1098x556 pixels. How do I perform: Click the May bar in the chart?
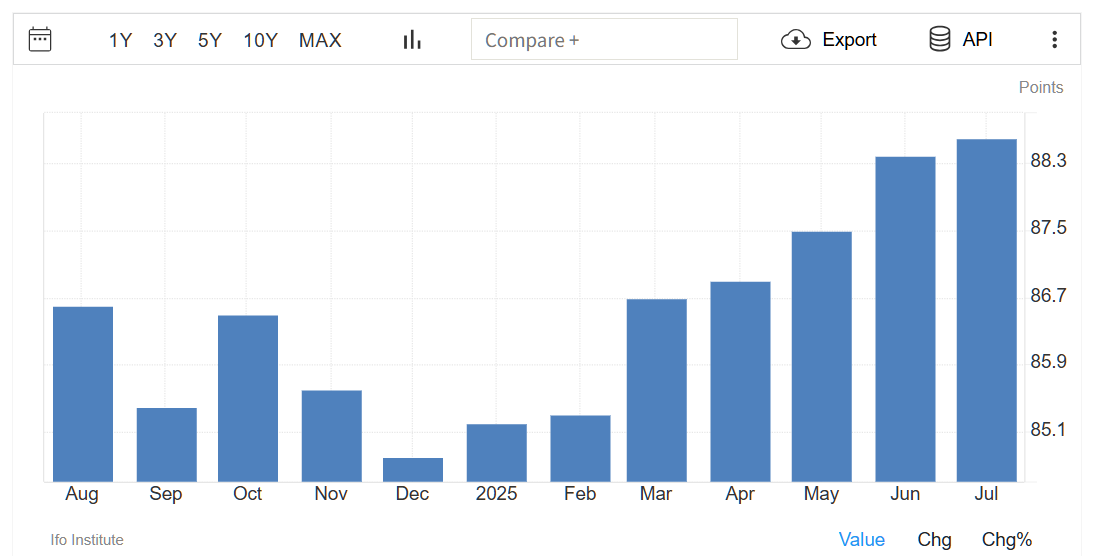[822, 356]
